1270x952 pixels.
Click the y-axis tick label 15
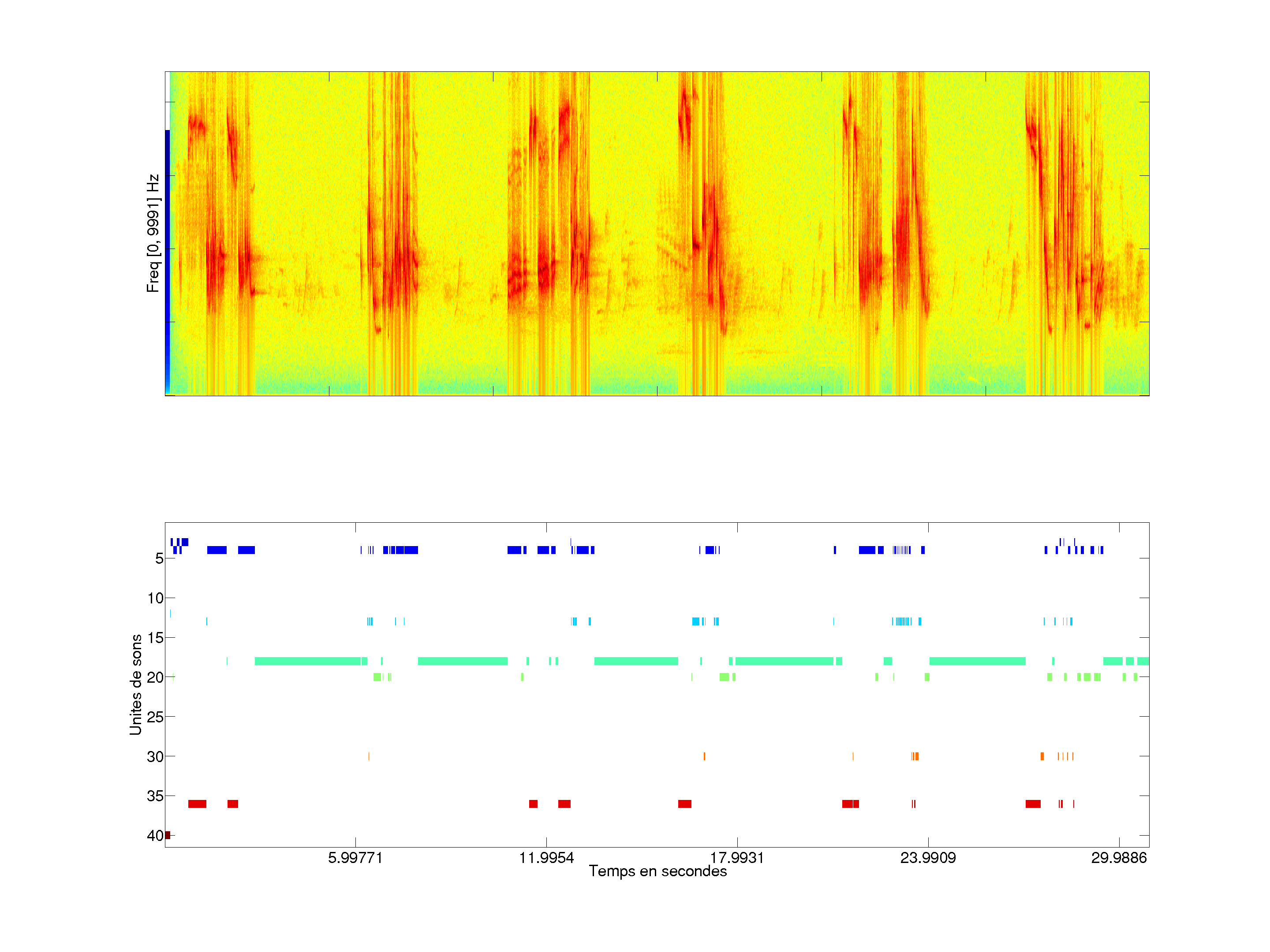[155, 638]
